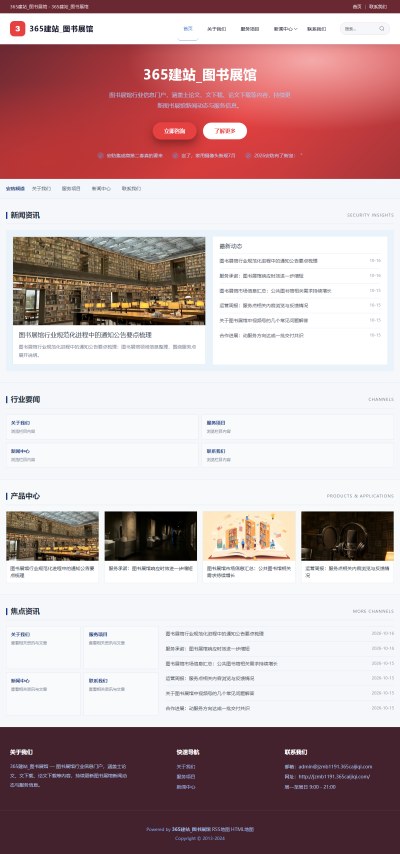400x854 pixels.
Task: Click 新闻中心 card in 行业要闻 section
Action: [102, 455]
